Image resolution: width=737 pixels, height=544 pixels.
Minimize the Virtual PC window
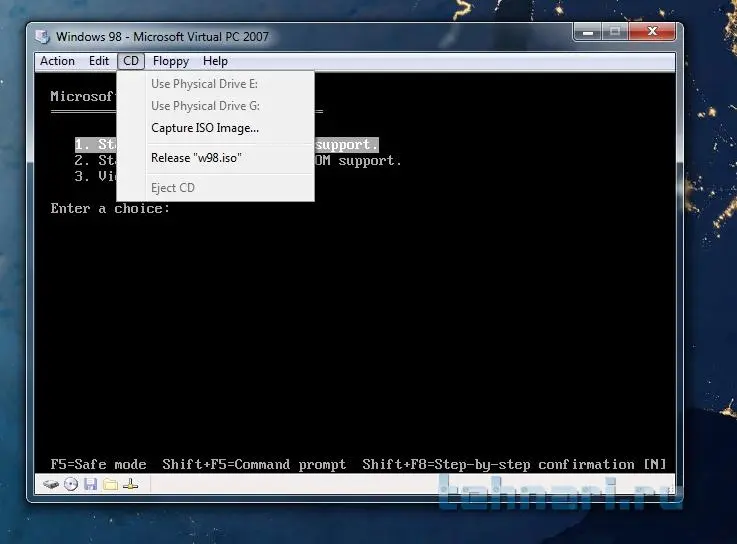[x=588, y=32]
